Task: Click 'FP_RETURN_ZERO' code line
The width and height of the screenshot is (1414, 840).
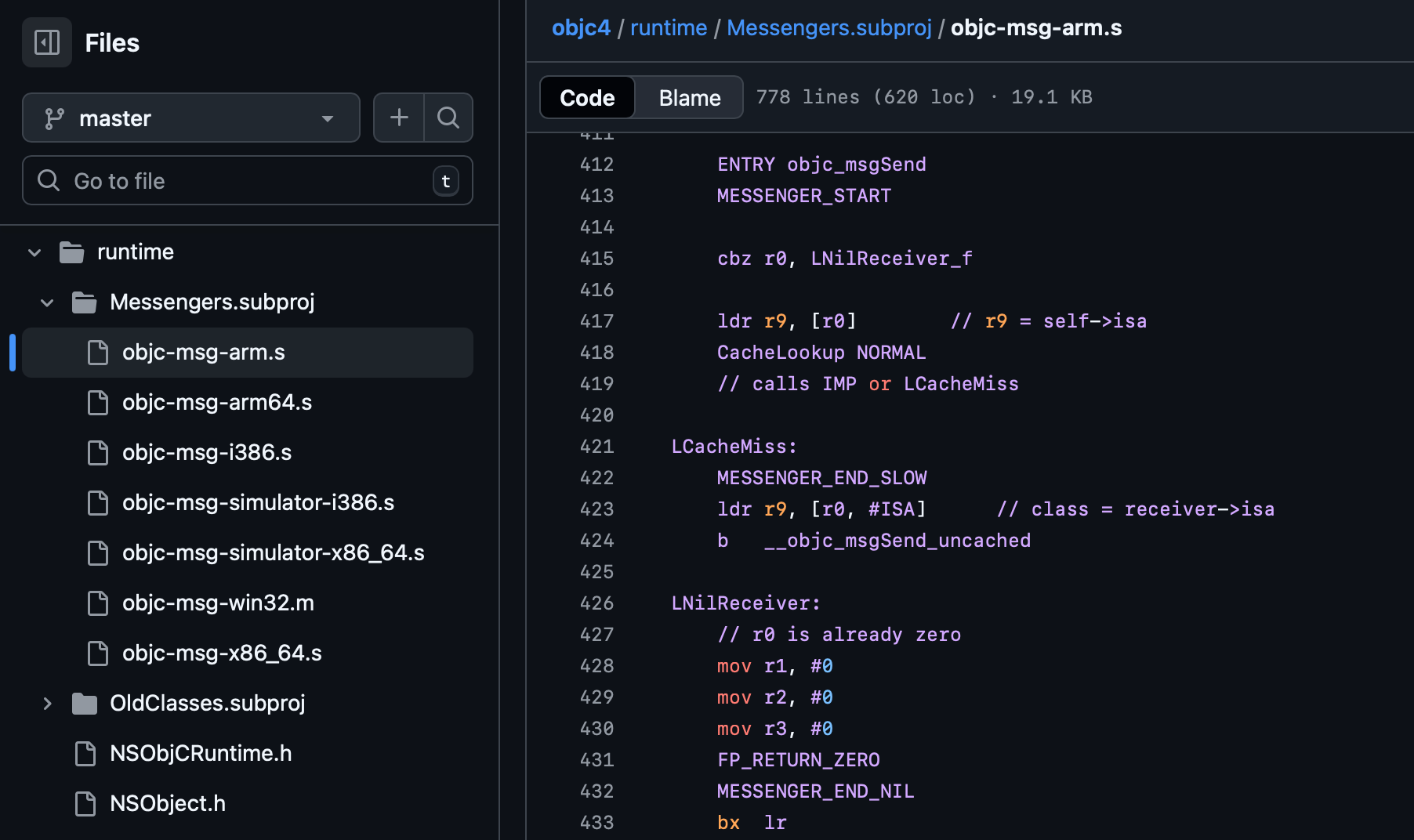Action: click(799, 760)
